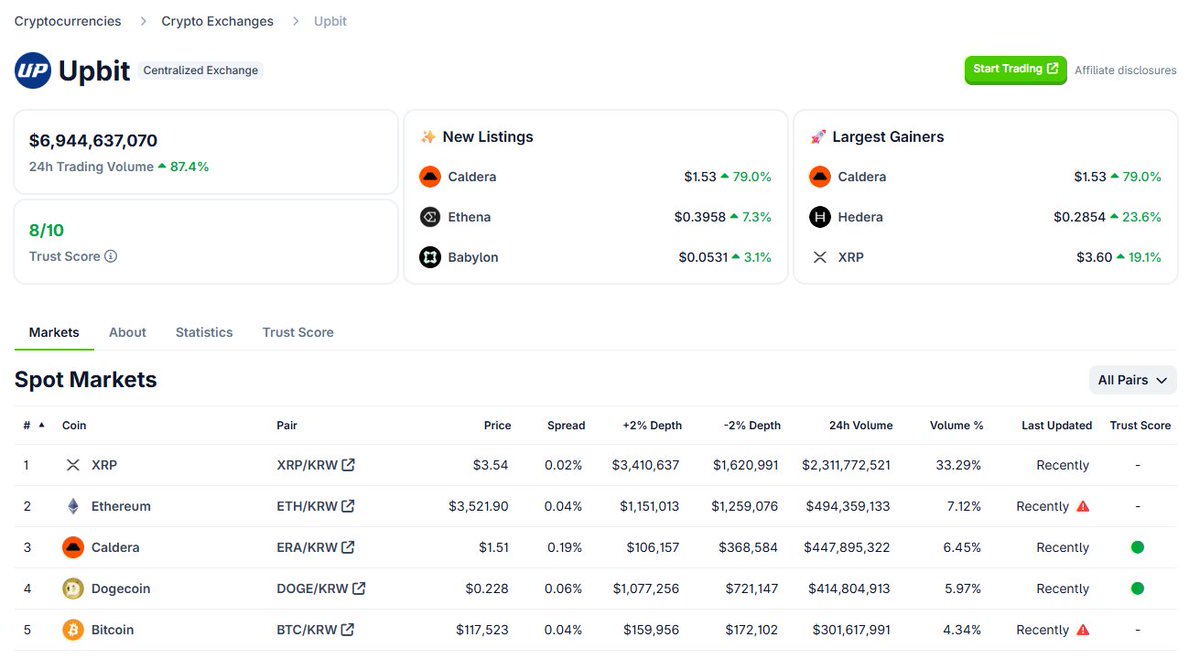This screenshot has height=659, width=1200.
Task: Sort by Pair column header
Action: (287, 425)
